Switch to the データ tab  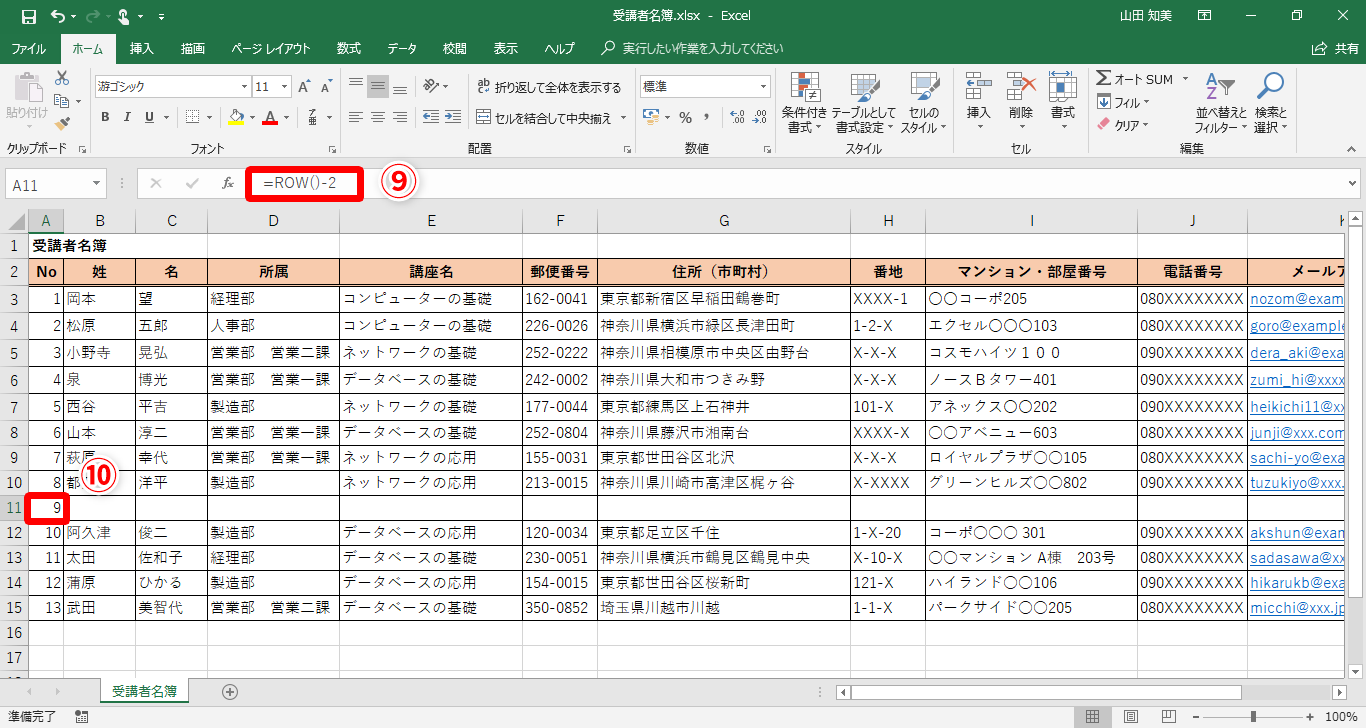pyautogui.click(x=402, y=48)
